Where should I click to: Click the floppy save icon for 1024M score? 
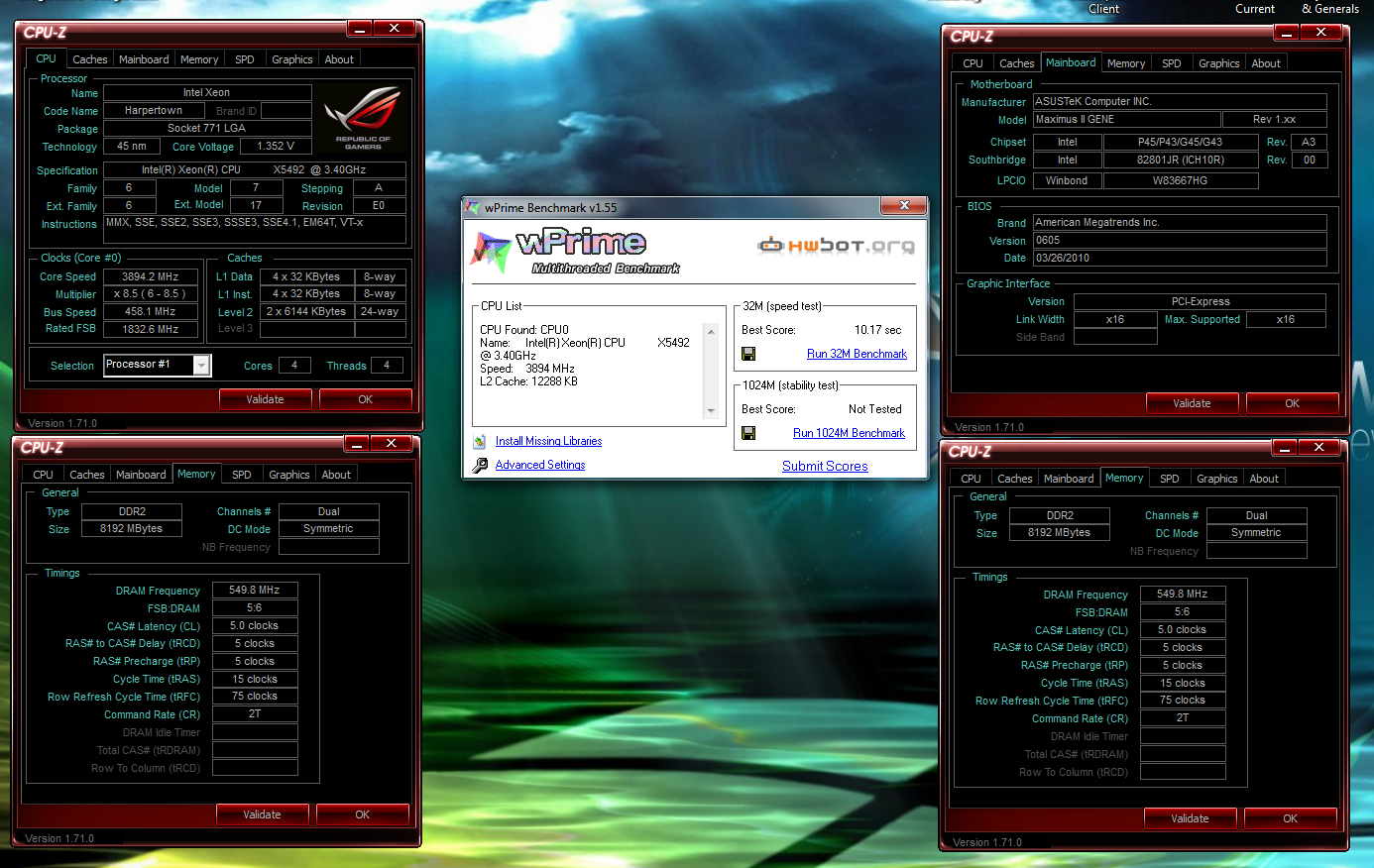pyautogui.click(x=748, y=433)
